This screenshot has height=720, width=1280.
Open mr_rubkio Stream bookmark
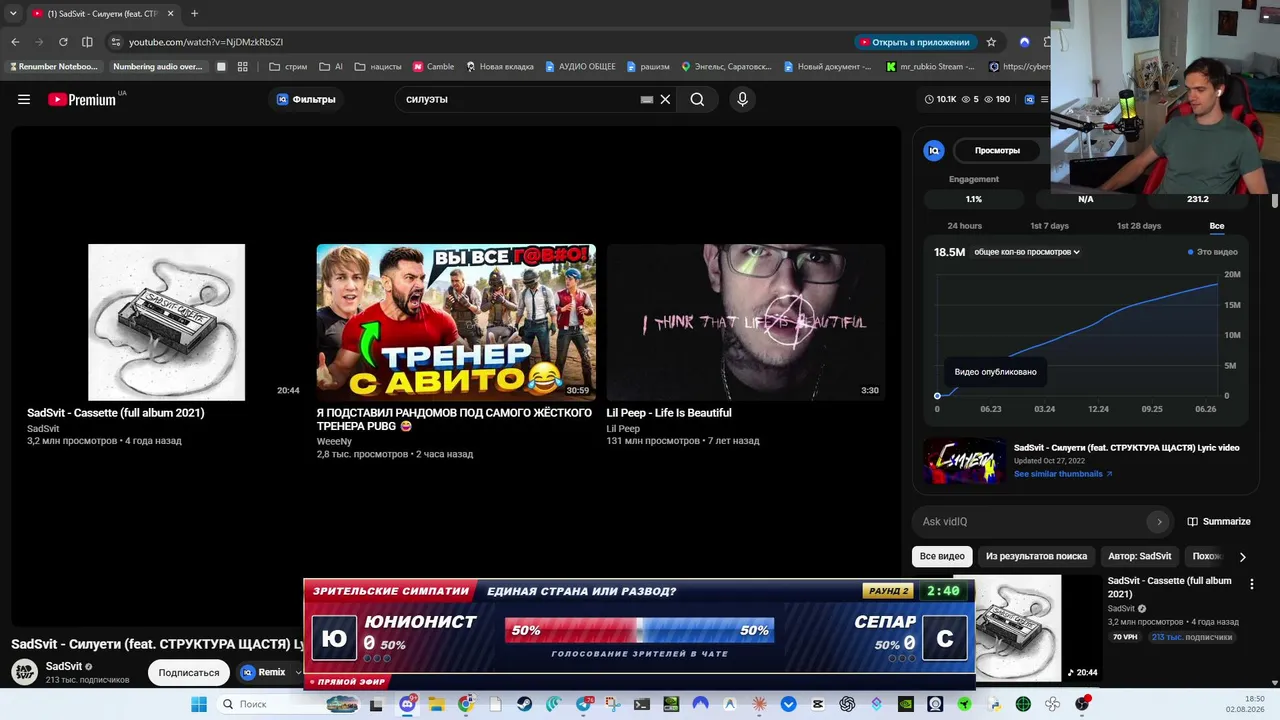click(x=930, y=67)
